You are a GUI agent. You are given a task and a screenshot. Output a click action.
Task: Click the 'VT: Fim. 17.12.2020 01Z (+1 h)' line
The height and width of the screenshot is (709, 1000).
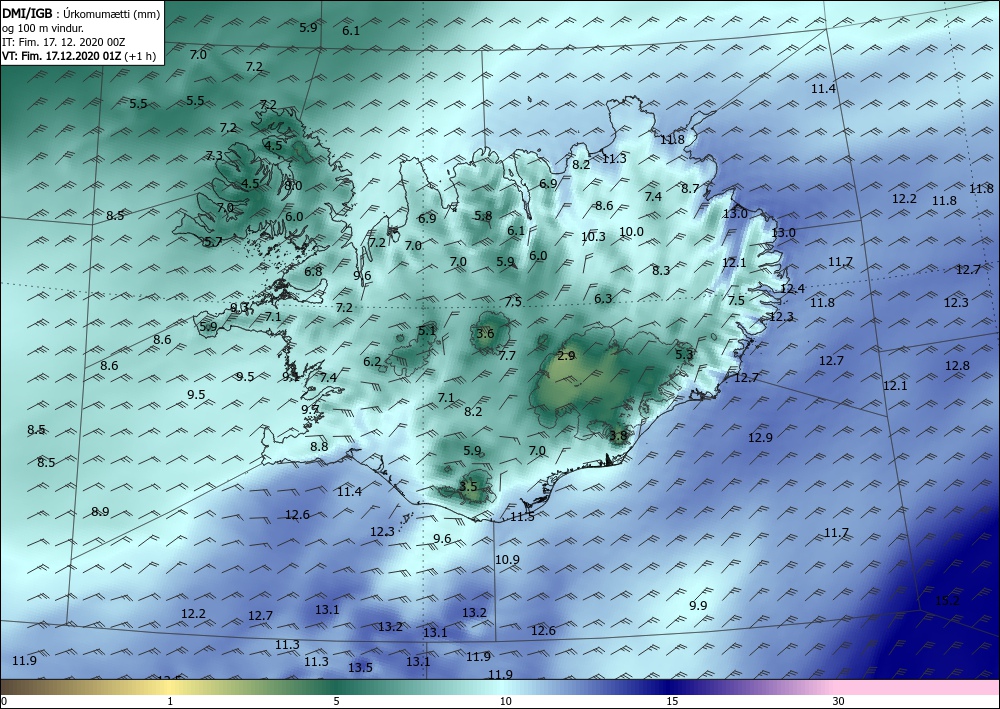point(79,55)
